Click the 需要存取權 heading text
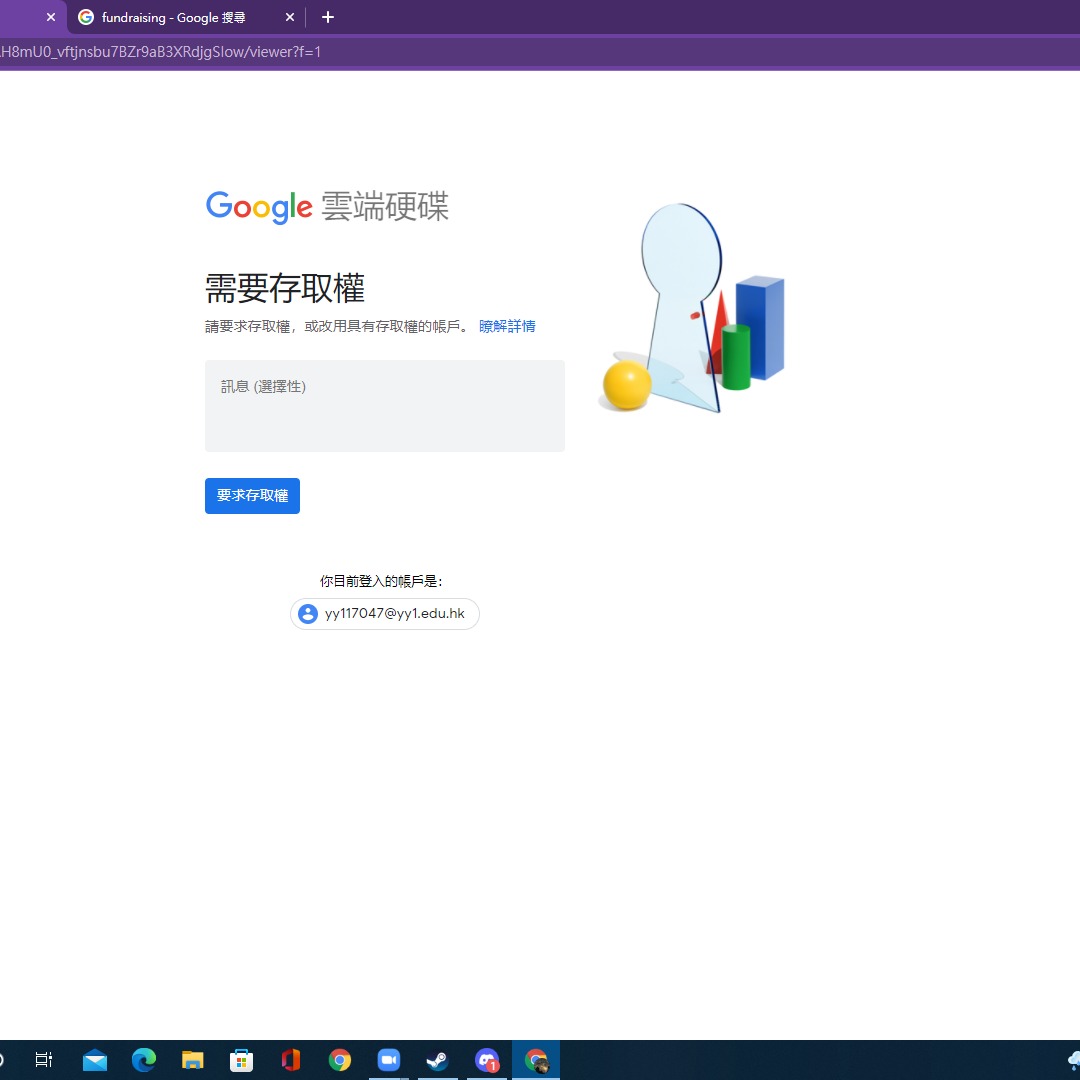Screen dimensions: 1080x1080 284,288
